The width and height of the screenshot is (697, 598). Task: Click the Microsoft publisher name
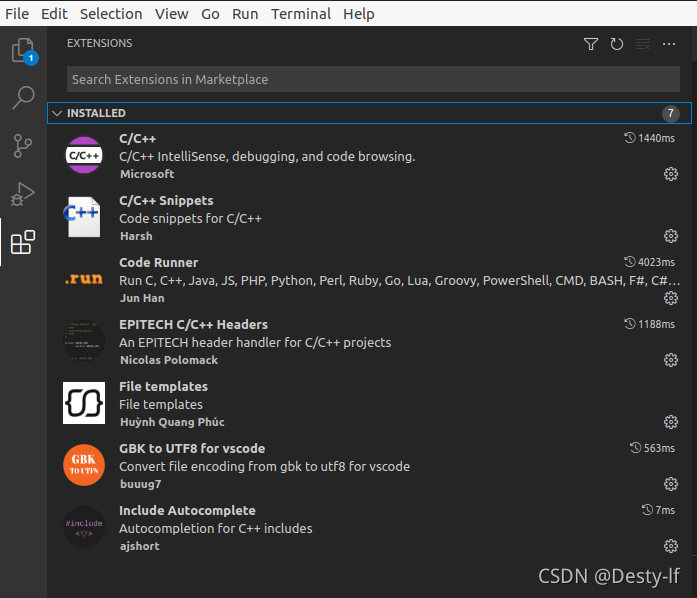(147, 174)
